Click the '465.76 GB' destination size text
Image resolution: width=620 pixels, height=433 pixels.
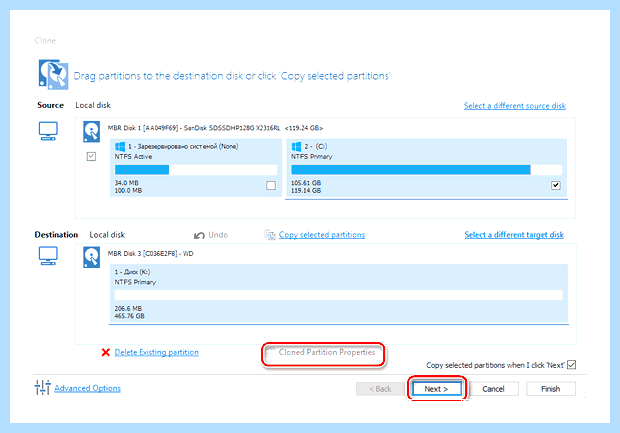click(x=129, y=316)
